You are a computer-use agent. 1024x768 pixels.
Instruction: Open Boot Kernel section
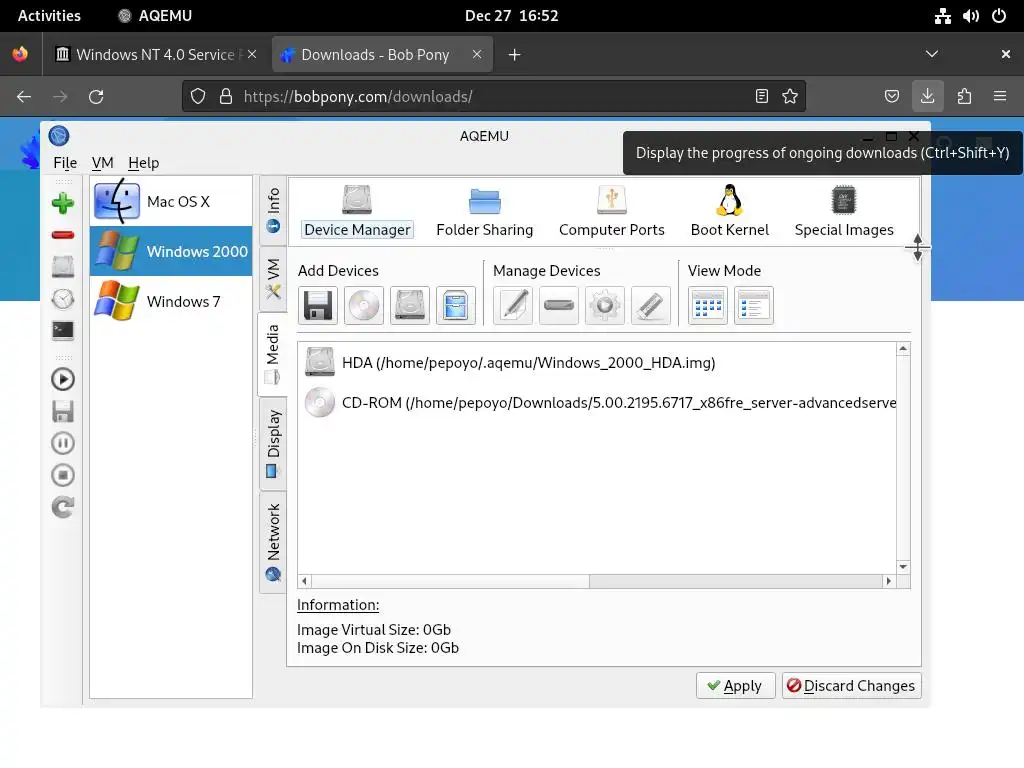(729, 212)
